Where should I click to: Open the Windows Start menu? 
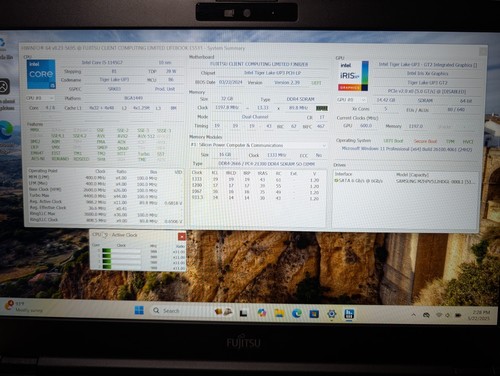pyautogui.click(x=139, y=310)
